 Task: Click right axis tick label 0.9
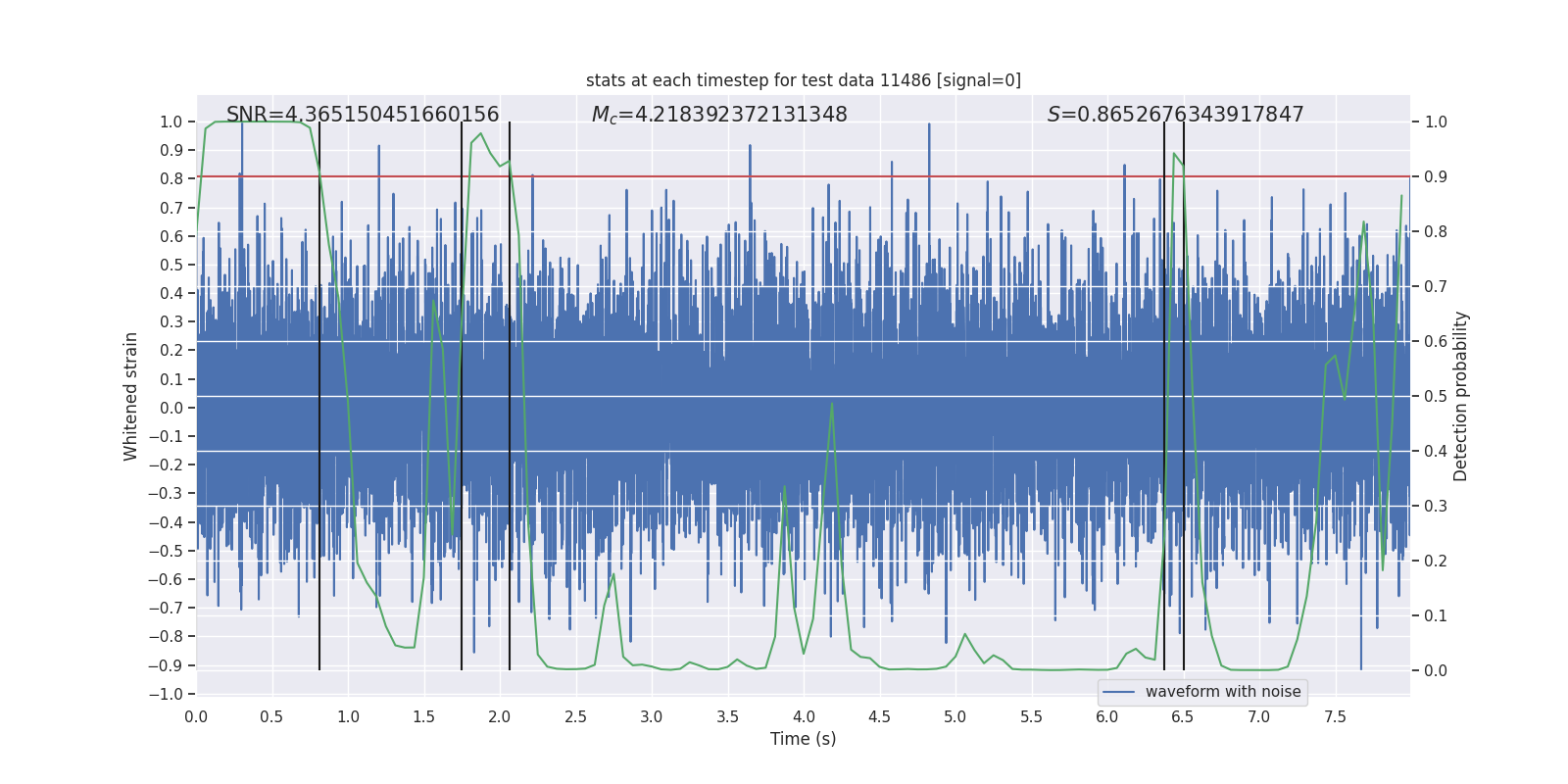1436,176
